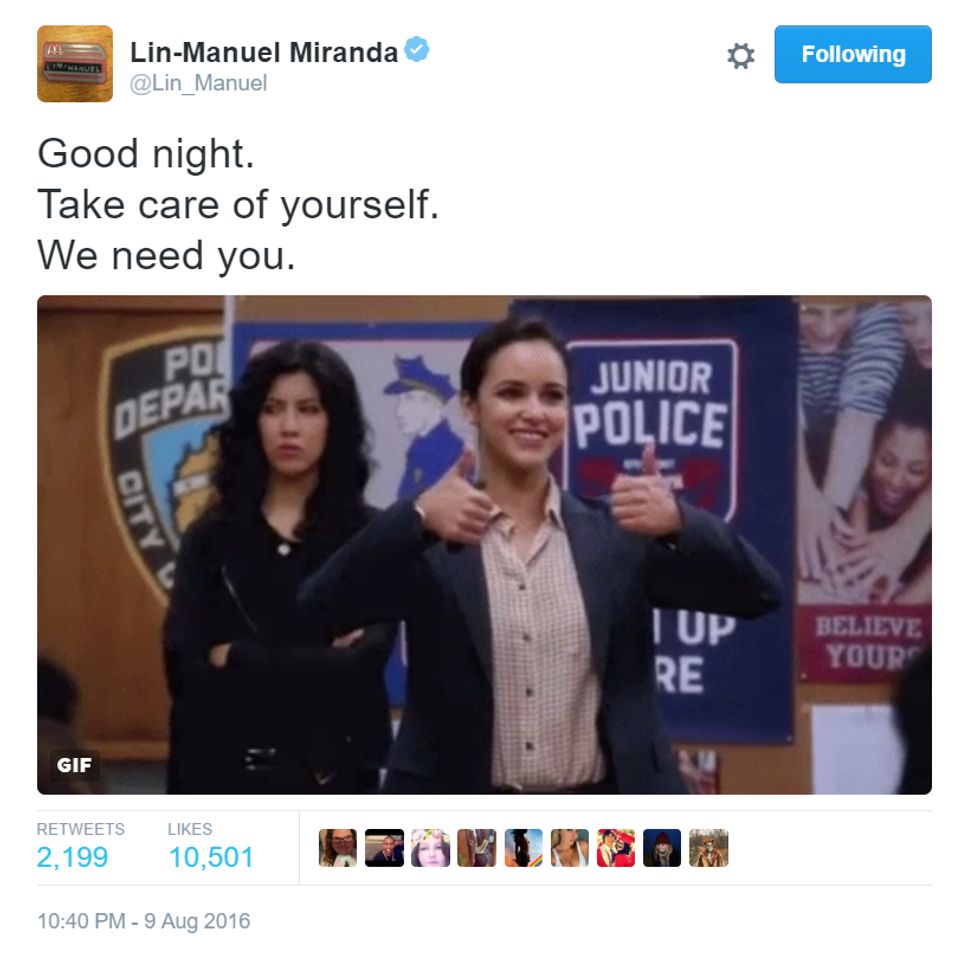
Task: Open Lin-Manuel Miranda's profile avatar
Action: pos(75,64)
